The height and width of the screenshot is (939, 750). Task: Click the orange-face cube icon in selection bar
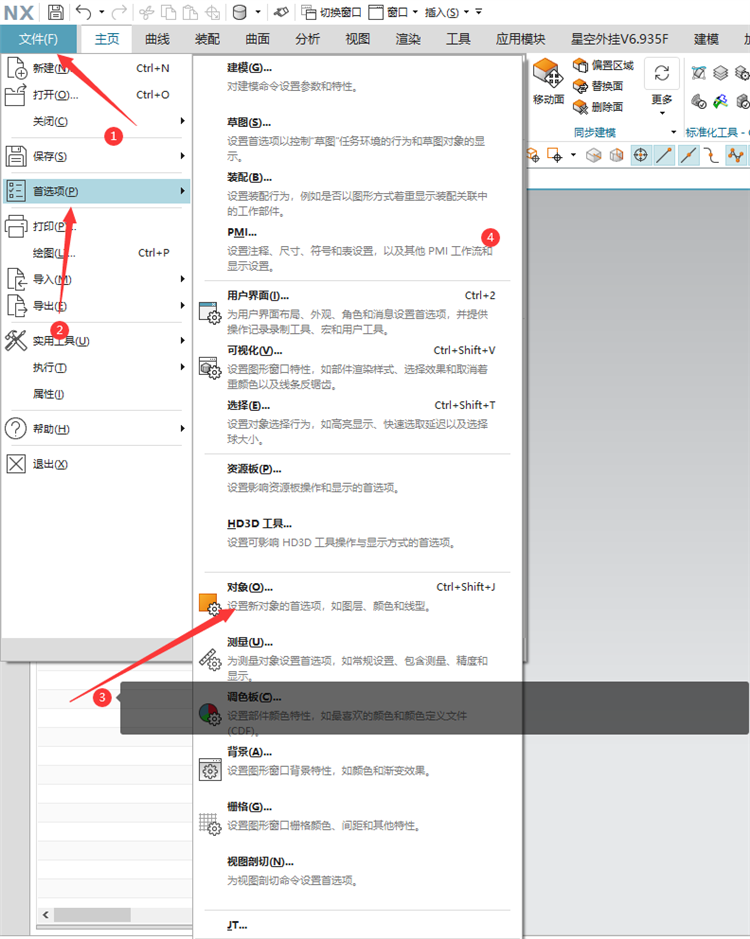click(616, 156)
